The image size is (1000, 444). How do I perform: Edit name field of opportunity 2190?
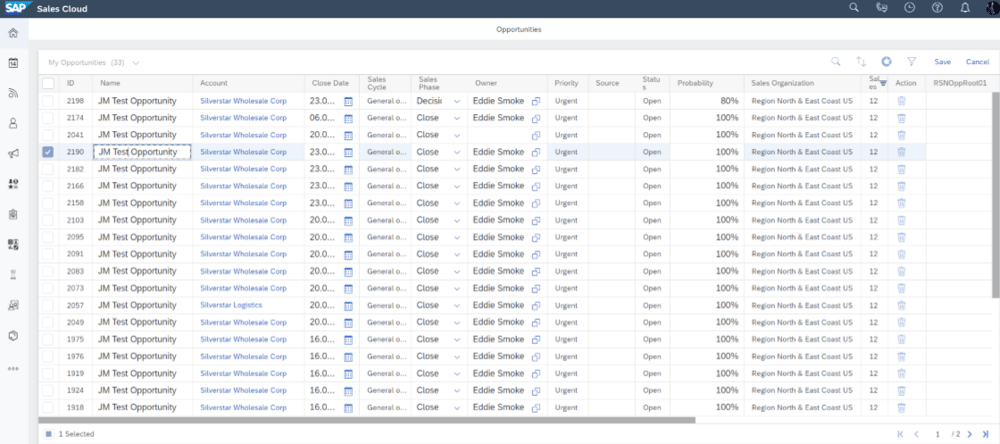[142, 152]
